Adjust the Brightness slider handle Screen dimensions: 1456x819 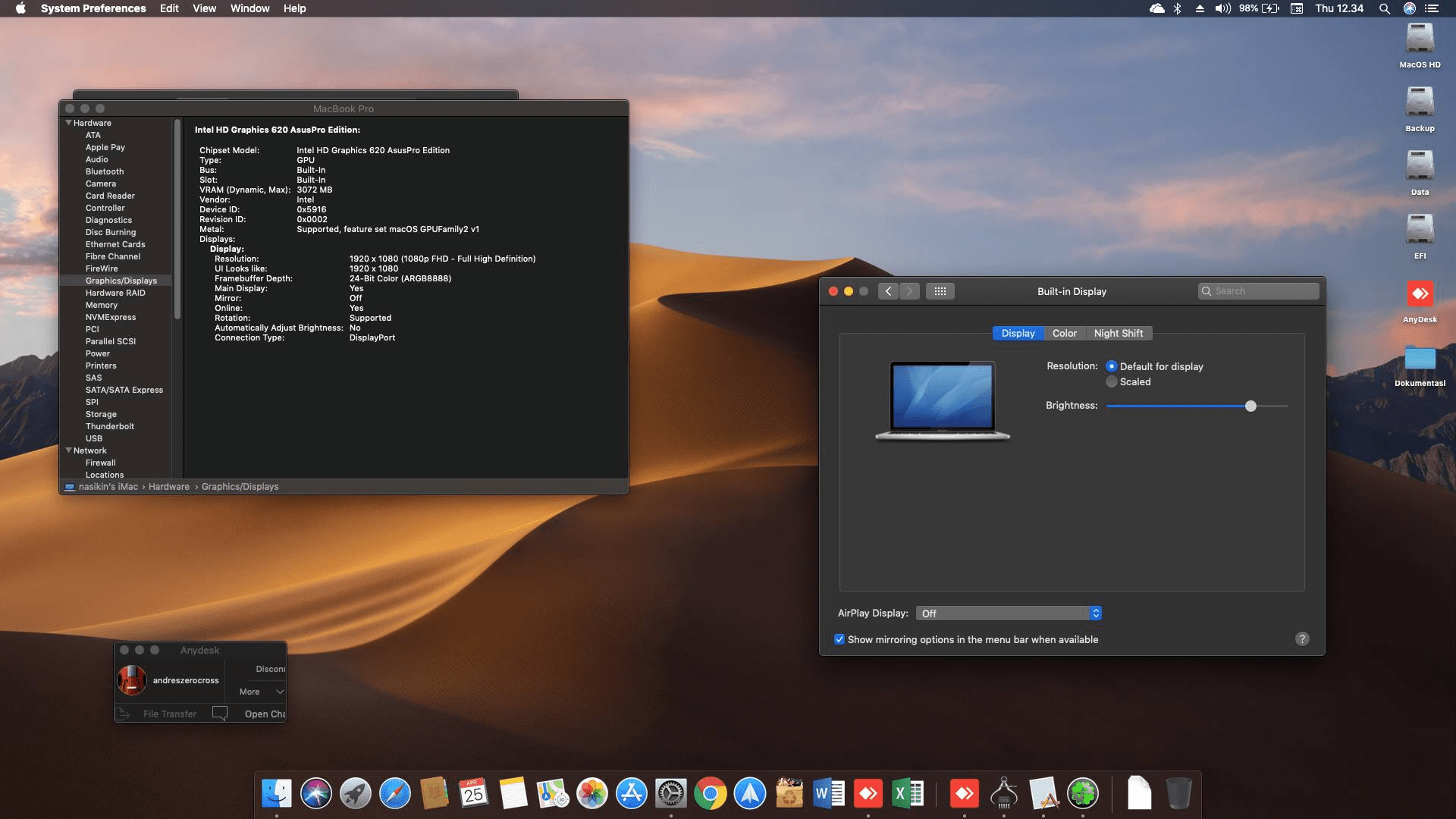coord(1250,406)
